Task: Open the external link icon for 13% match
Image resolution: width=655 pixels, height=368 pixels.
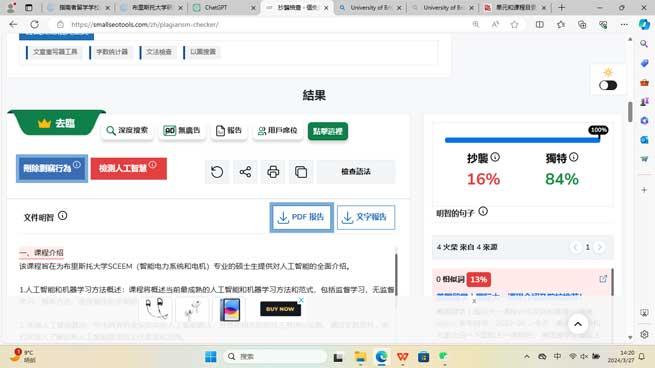Action: pos(603,279)
